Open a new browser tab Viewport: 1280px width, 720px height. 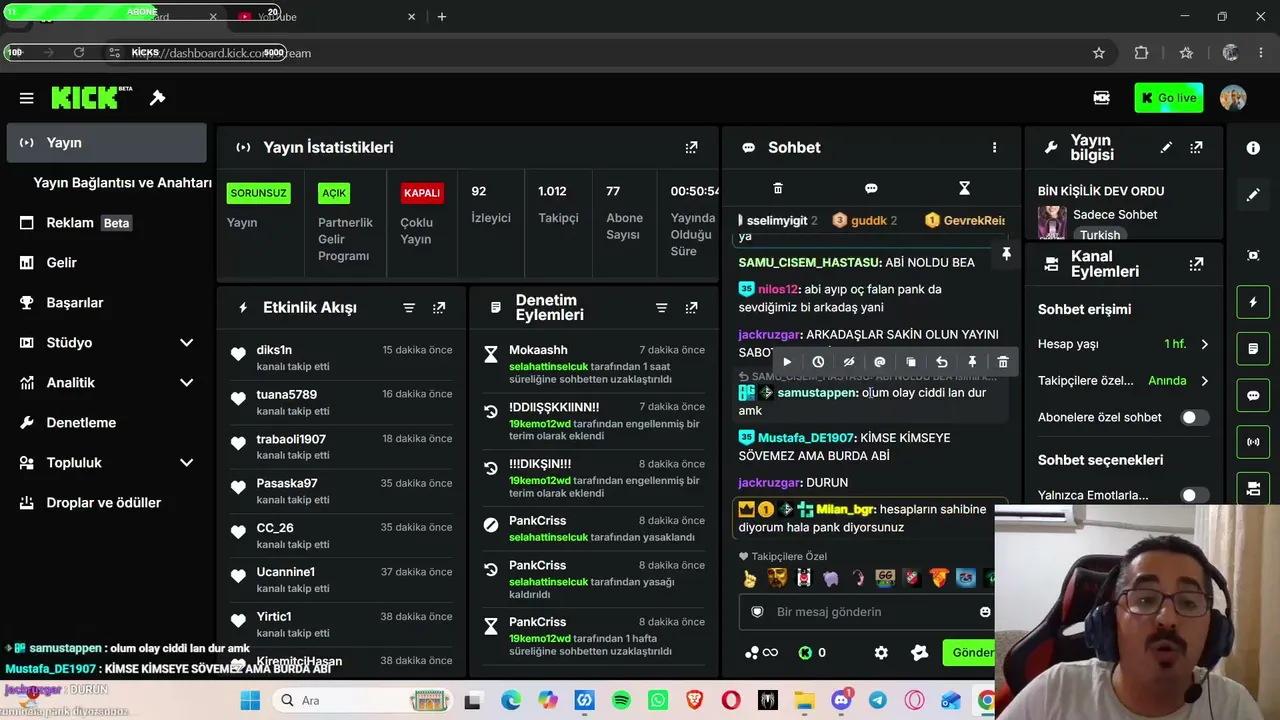tap(441, 17)
